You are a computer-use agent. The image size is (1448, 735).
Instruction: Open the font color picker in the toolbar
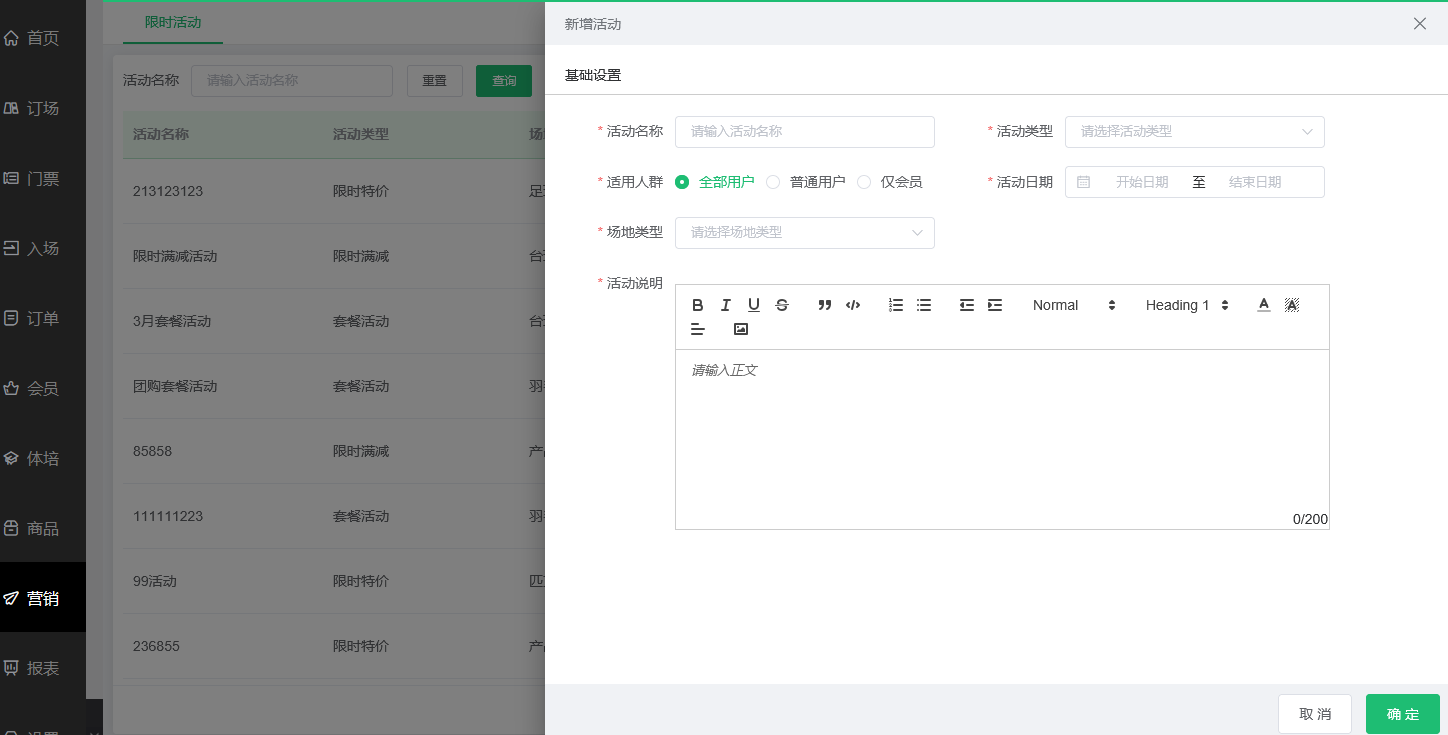1263,305
